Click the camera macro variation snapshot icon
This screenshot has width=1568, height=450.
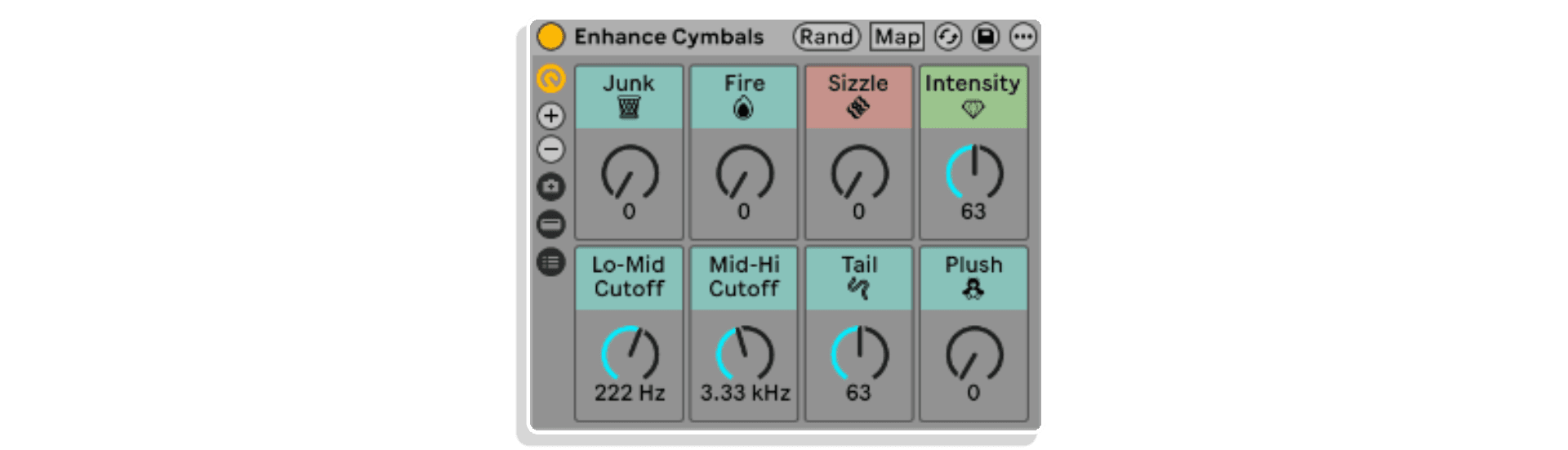[551, 187]
